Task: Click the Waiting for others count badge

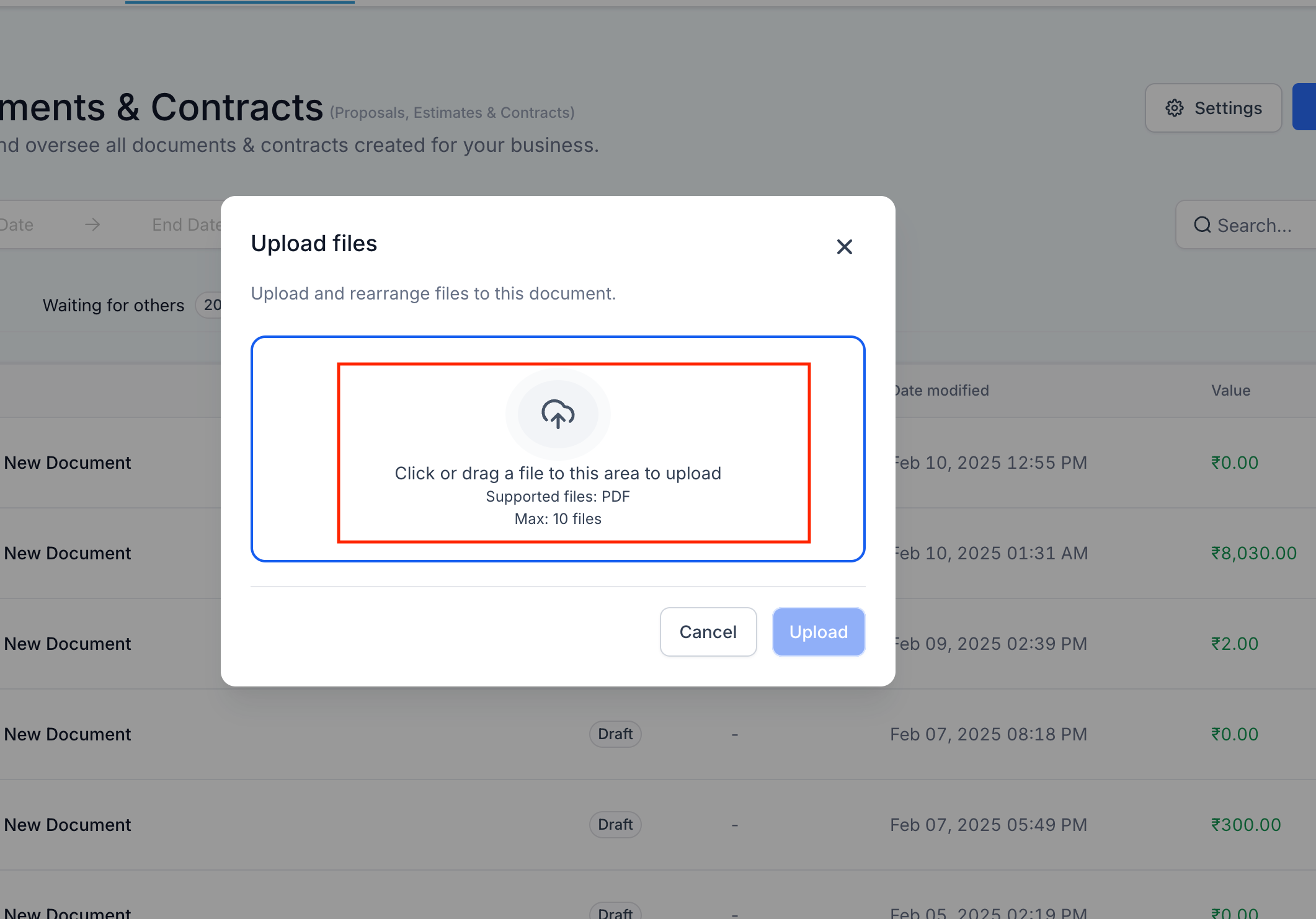Action: point(211,305)
